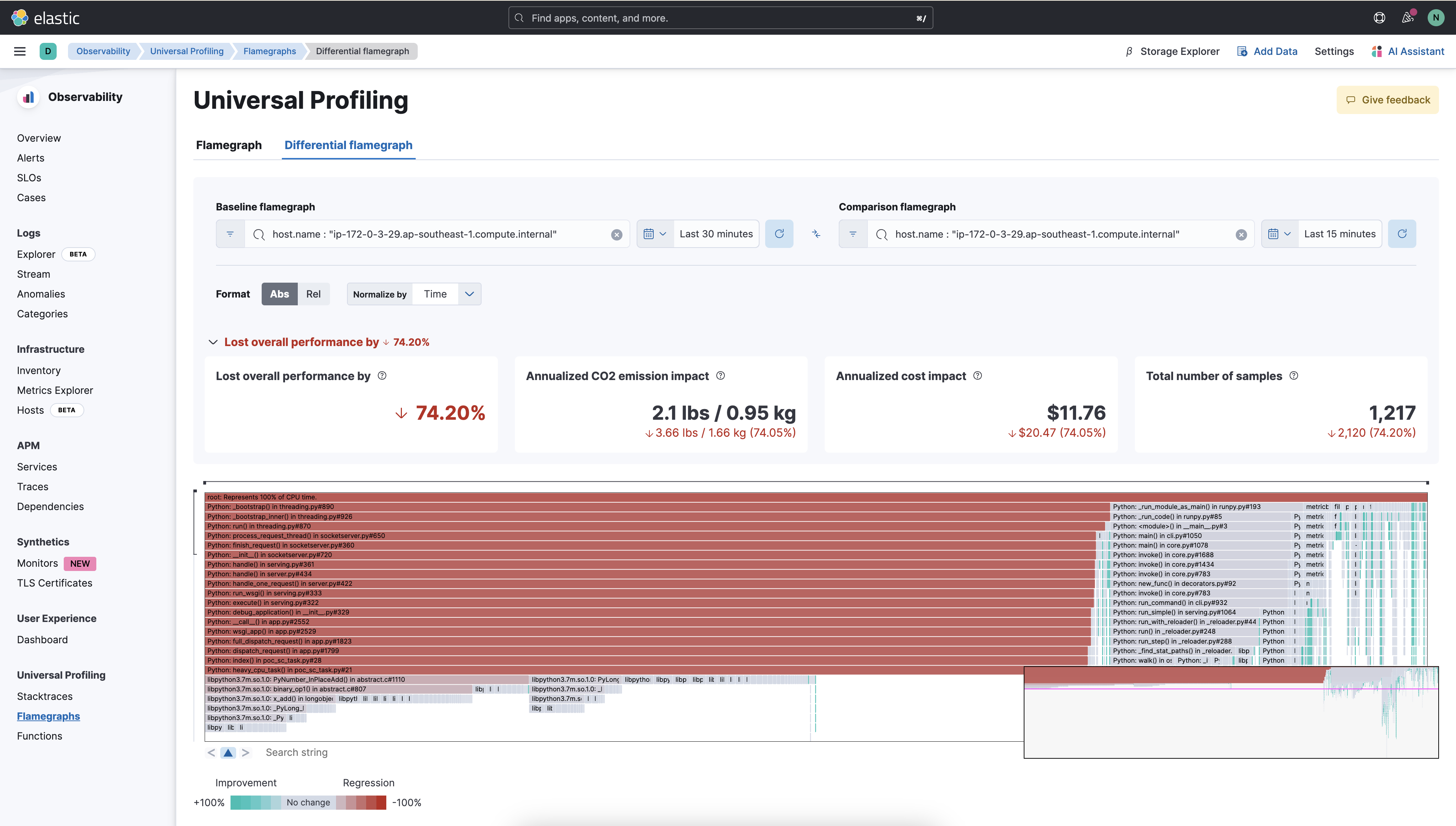The height and width of the screenshot is (826, 1456).
Task: Open baseline Last 30 minutes range
Action: pos(716,234)
